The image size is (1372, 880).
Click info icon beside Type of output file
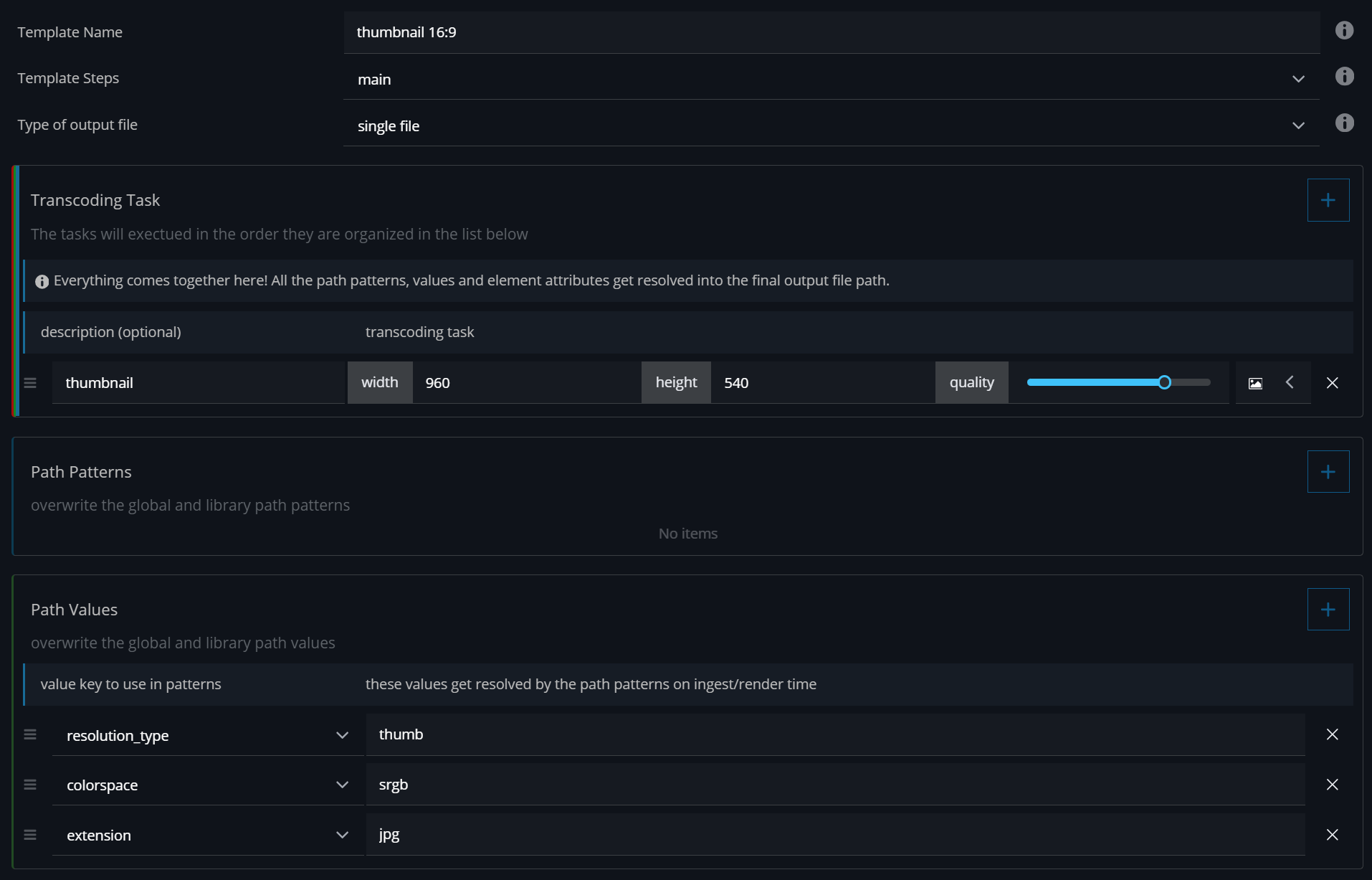click(1344, 123)
